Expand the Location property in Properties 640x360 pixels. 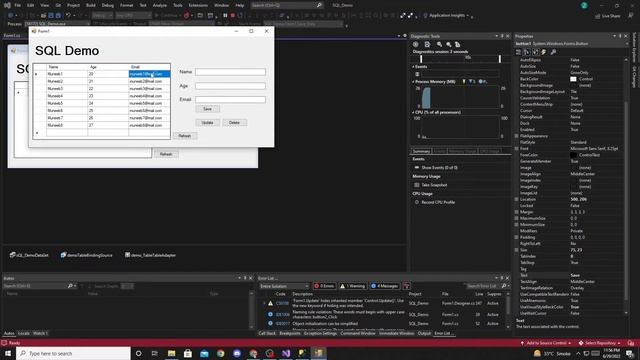tap(517, 199)
